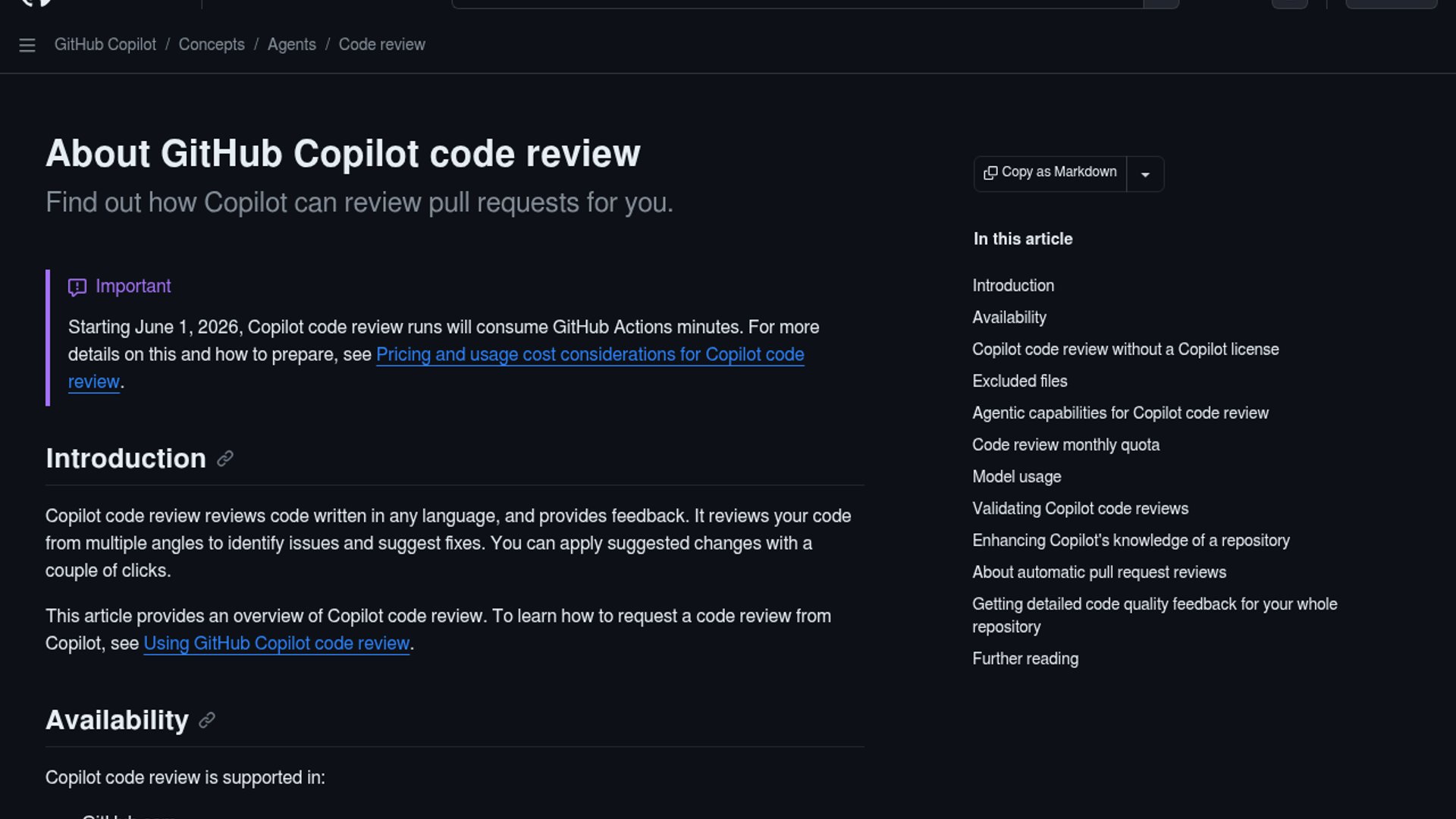Navigate to the Agents breadcrumb

tap(292, 45)
